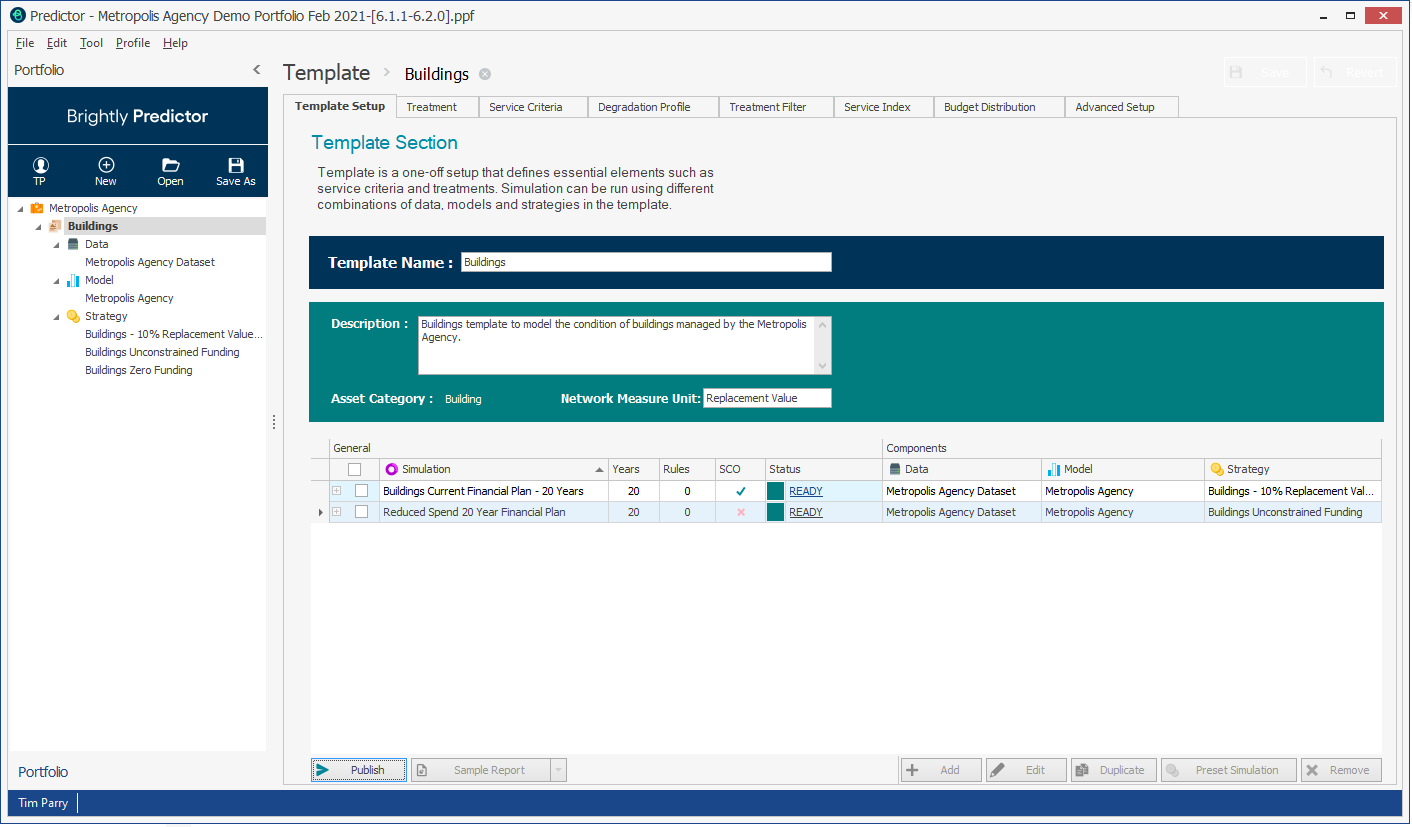Click the Add simulation button
Screen dimensions: 1412x827
pyautogui.click(x=940, y=770)
